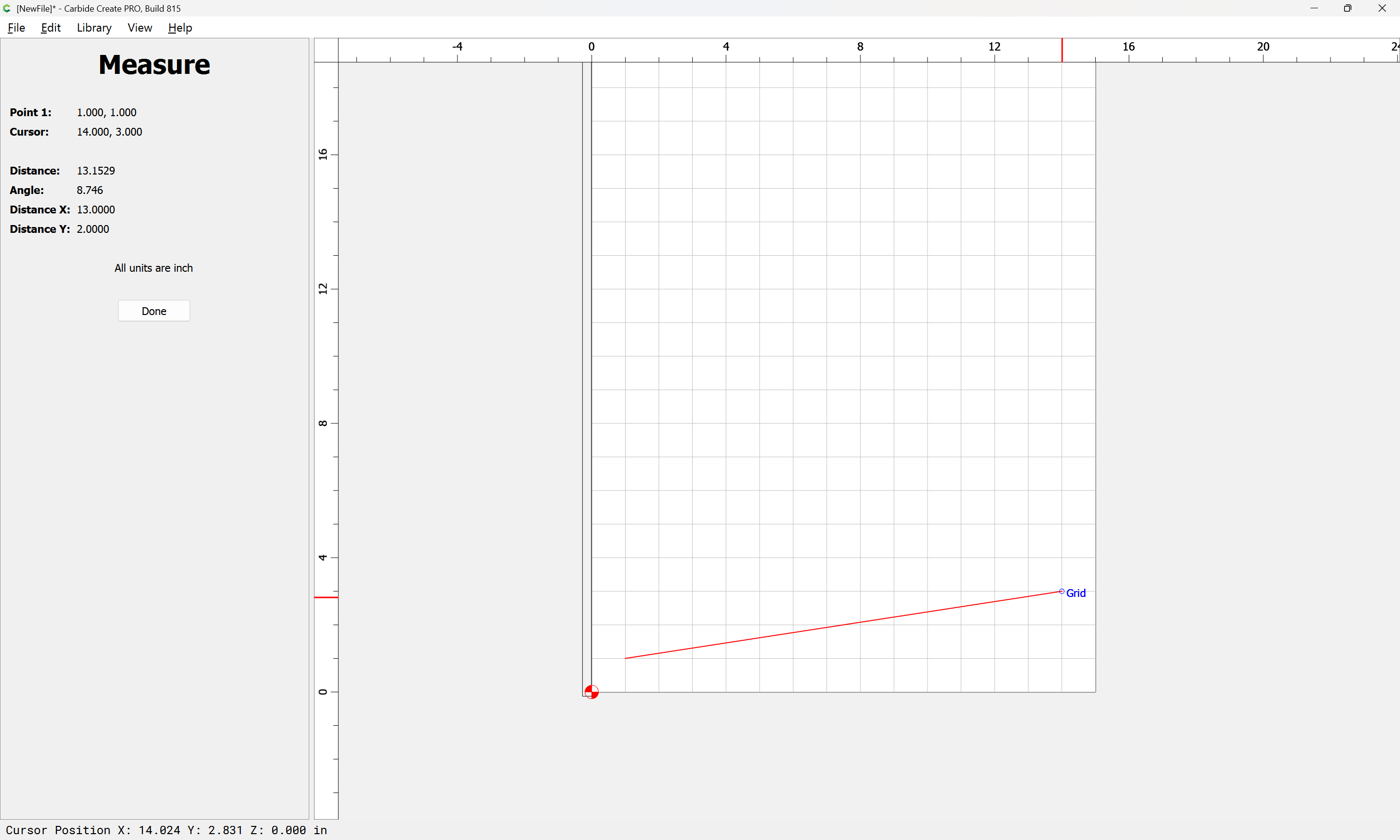Click the Point 1 value 1.000, 1.000
This screenshot has width=1400, height=840.
pos(106,112)
